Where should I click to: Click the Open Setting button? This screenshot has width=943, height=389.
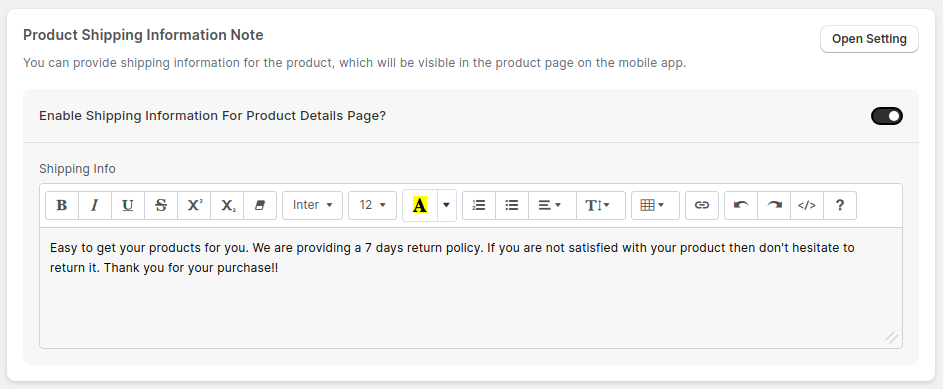click(869, 39)
